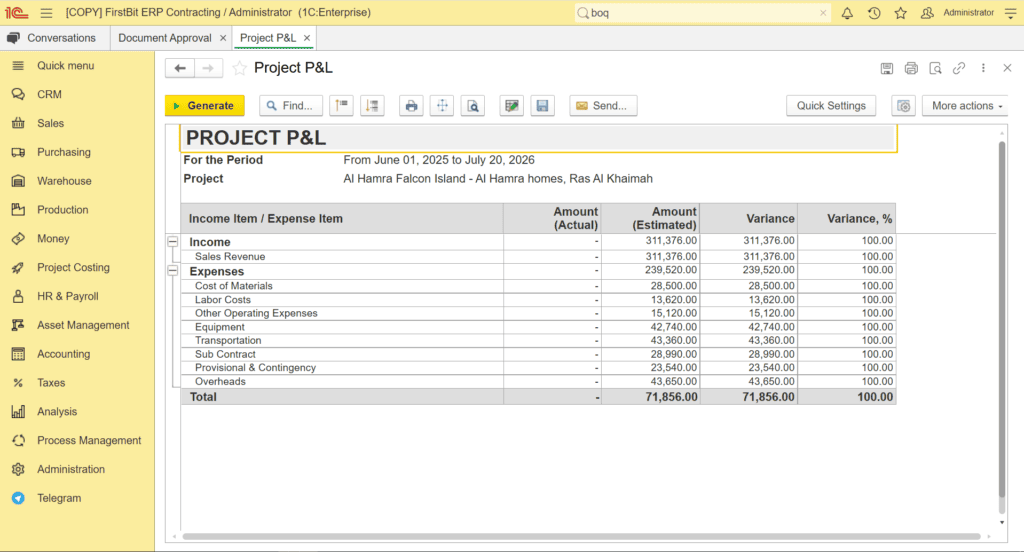Select Total estimated amount 71,856.00
The height and width of the screenshot is (552, 1024).
(671, 397)
